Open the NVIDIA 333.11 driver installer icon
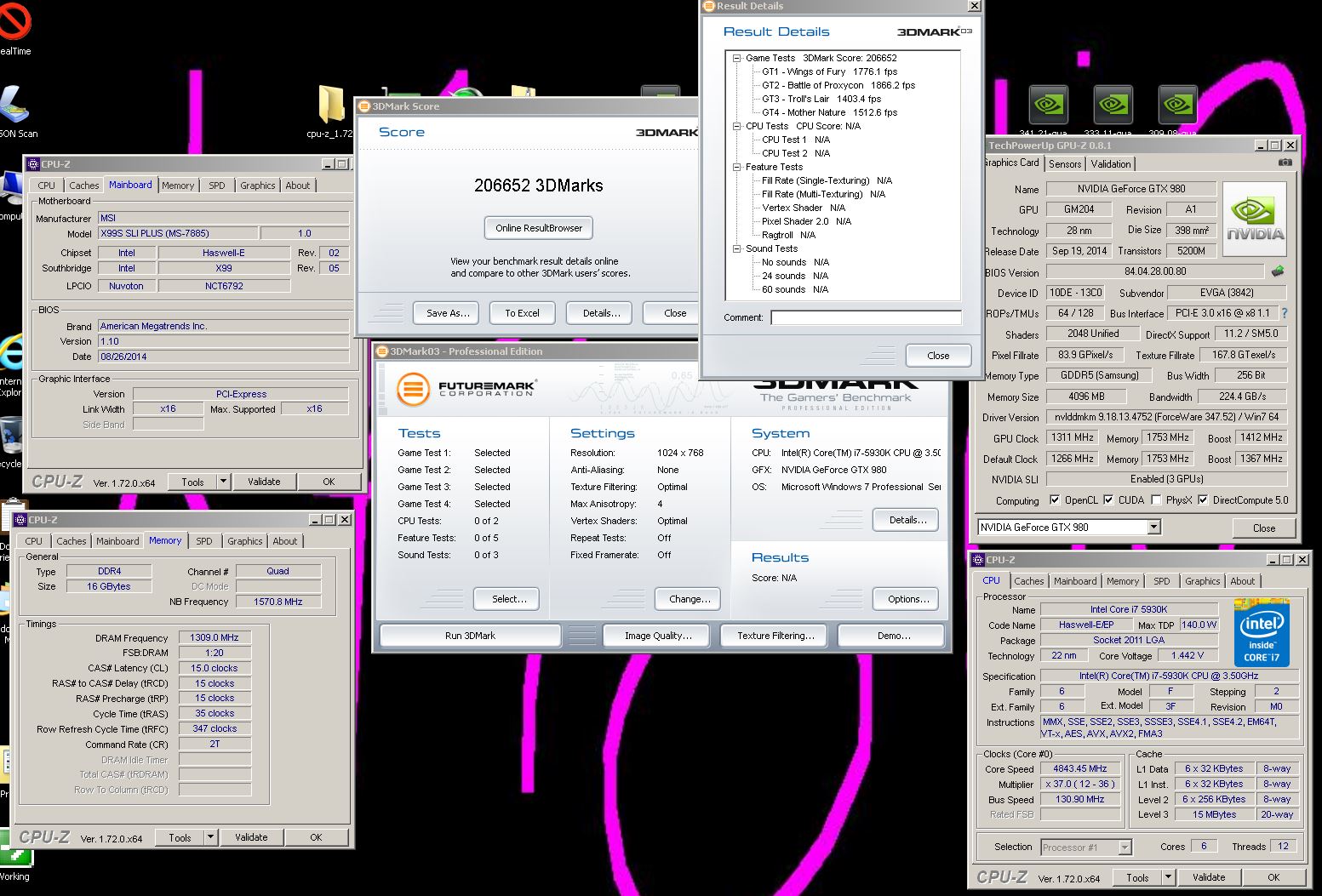 (x=1113, y=105)
